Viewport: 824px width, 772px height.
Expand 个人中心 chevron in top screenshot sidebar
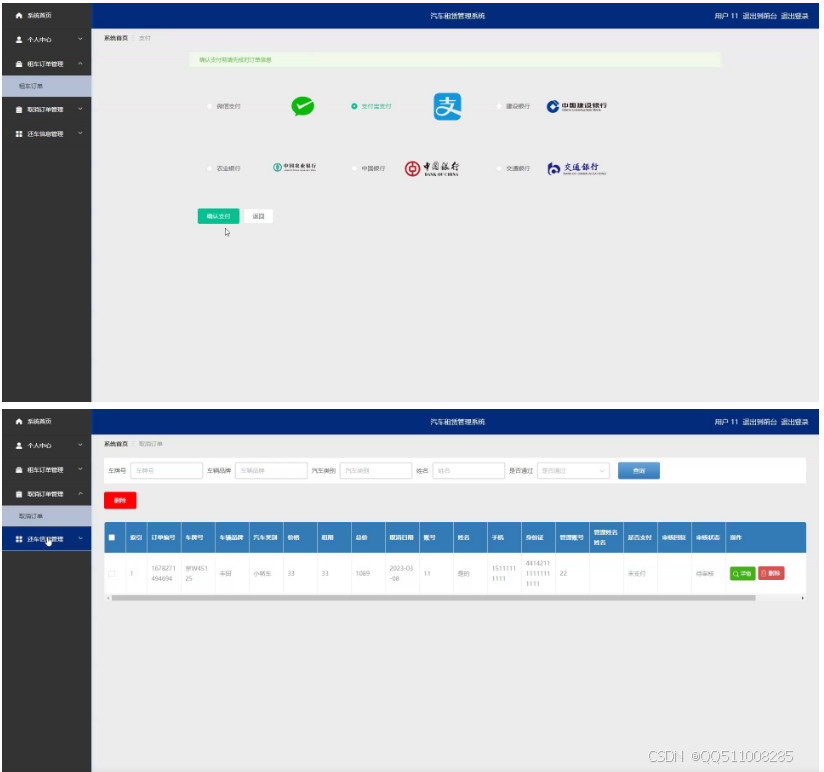pyautogui.click(x=80, y=39)
